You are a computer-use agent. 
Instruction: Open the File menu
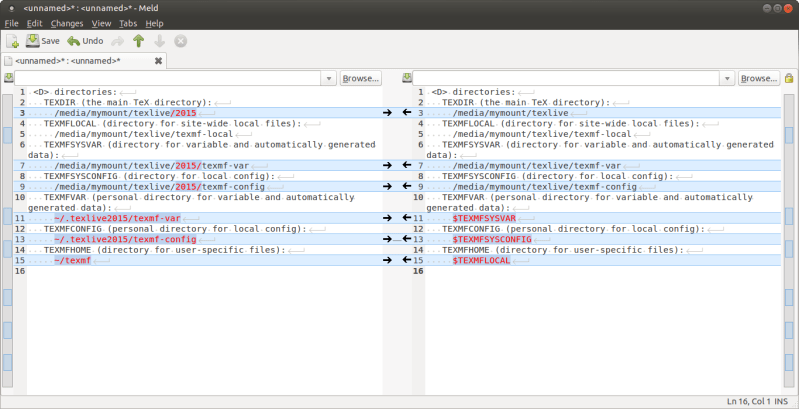tap(11, 23)
